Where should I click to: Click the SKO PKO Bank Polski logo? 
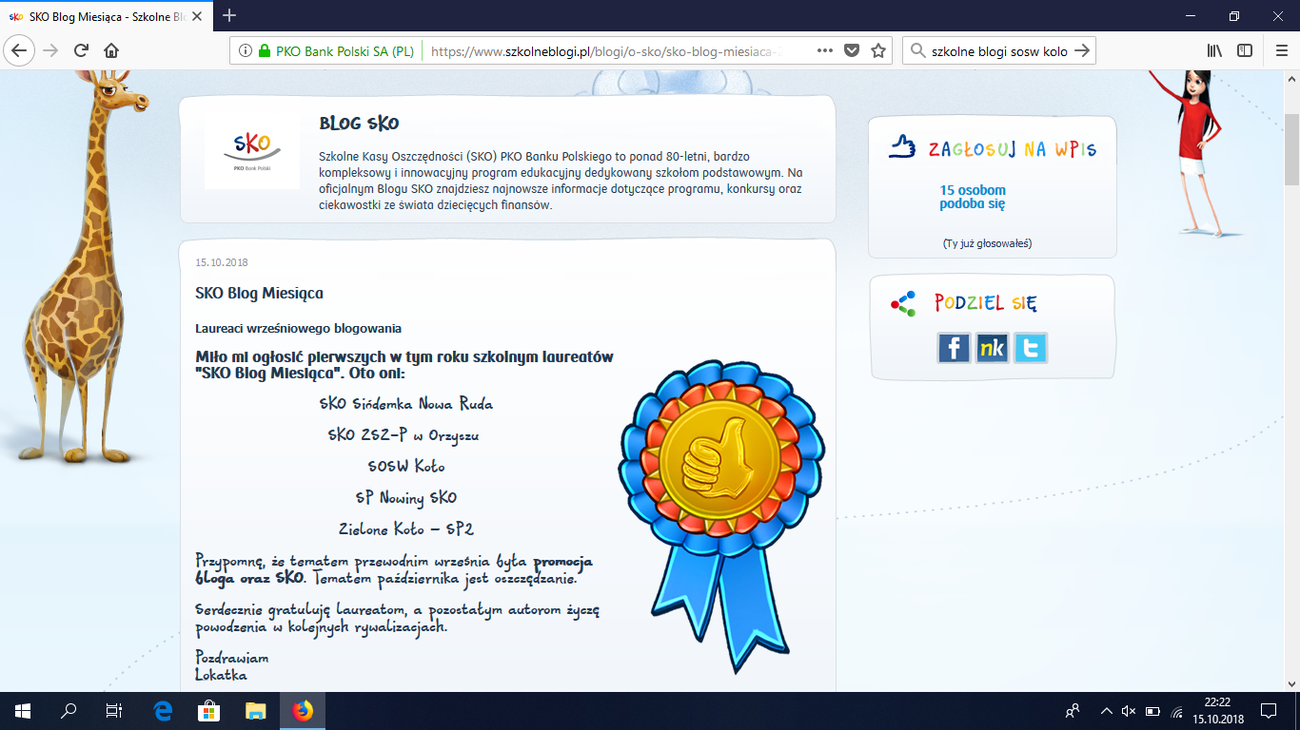[x=252, y=151]
